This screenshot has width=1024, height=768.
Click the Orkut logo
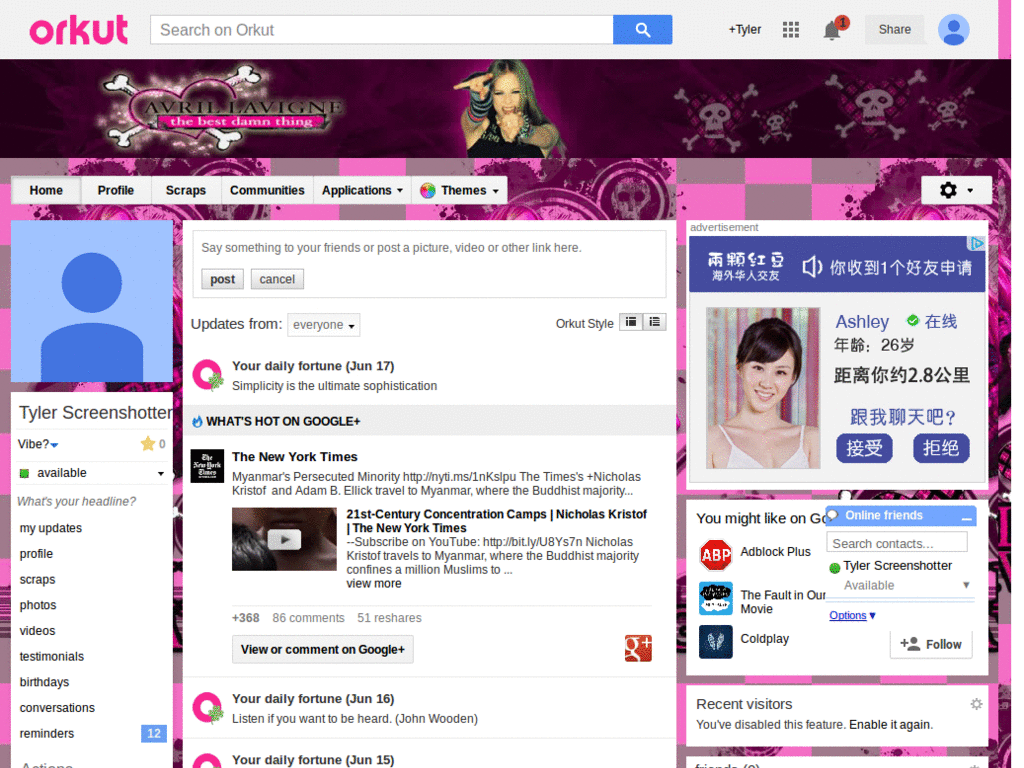(78, 29)
